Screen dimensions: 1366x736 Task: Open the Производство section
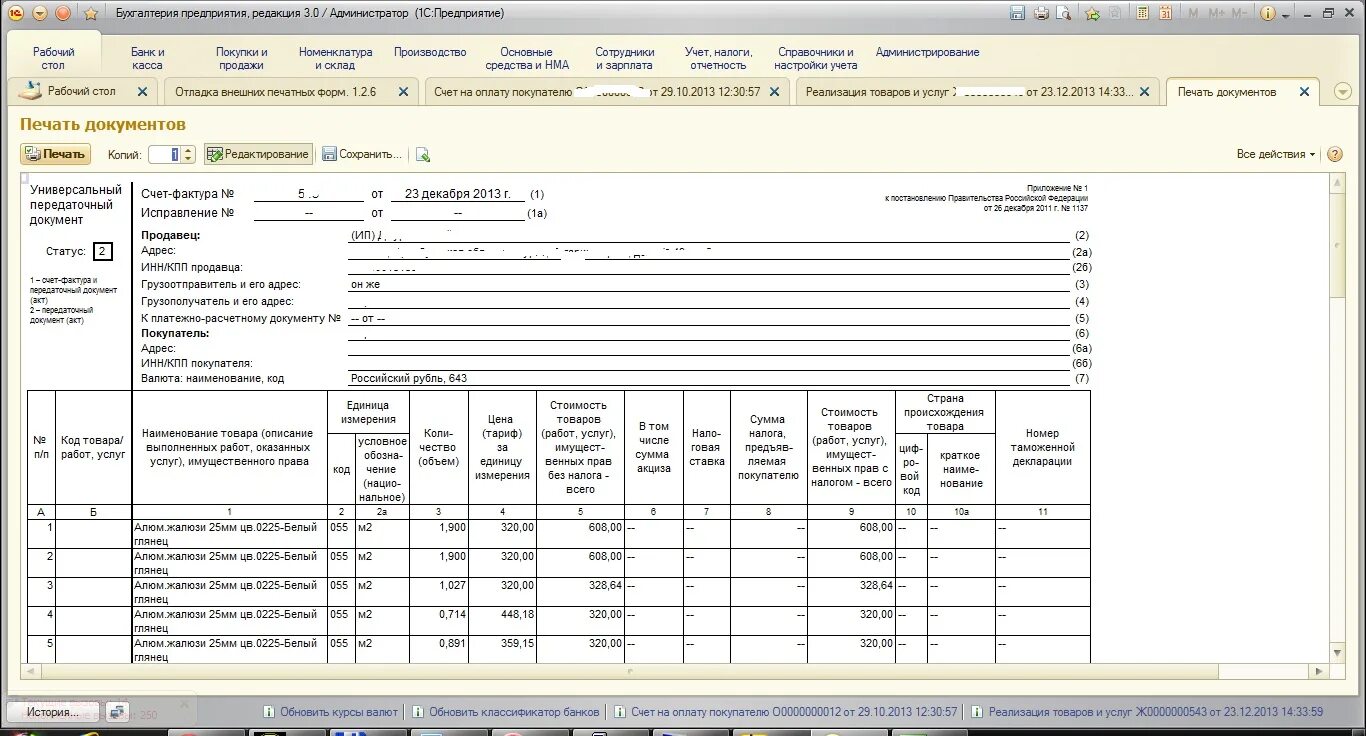(430, 52)
